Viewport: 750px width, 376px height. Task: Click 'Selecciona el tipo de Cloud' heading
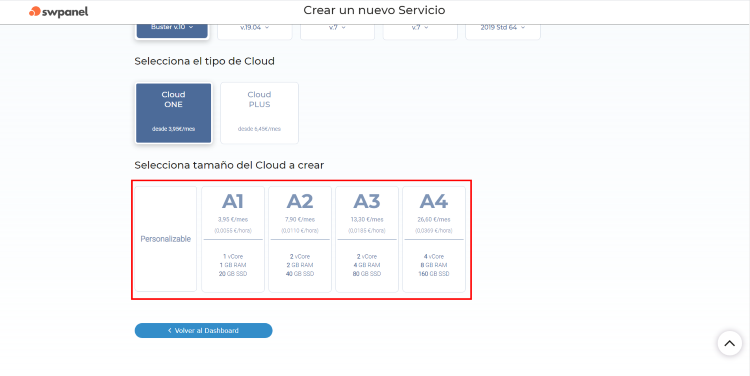pyautogui.click(x=204, y=61)
